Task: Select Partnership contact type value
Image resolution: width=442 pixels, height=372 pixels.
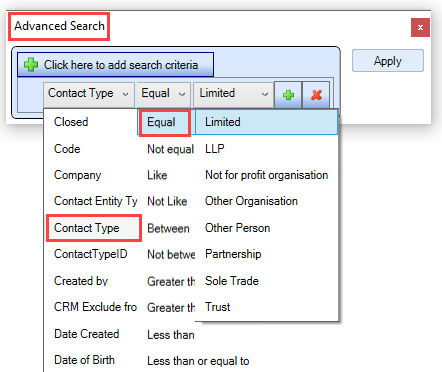Action: click(x=233, y=254)
